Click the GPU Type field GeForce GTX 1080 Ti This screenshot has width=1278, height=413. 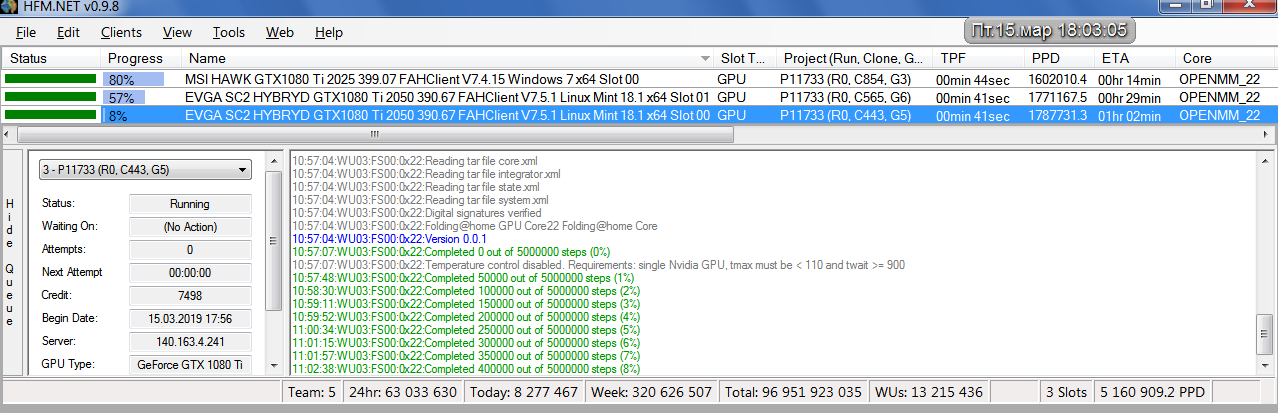[x=190, y=365]
